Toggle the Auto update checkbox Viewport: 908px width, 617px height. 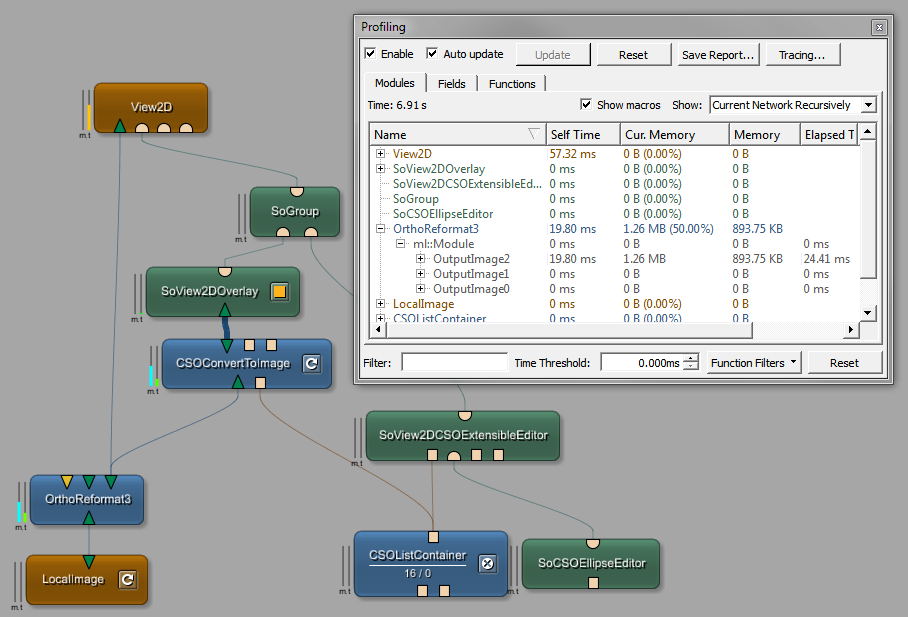pyautogui.click(x=433, y=54)
